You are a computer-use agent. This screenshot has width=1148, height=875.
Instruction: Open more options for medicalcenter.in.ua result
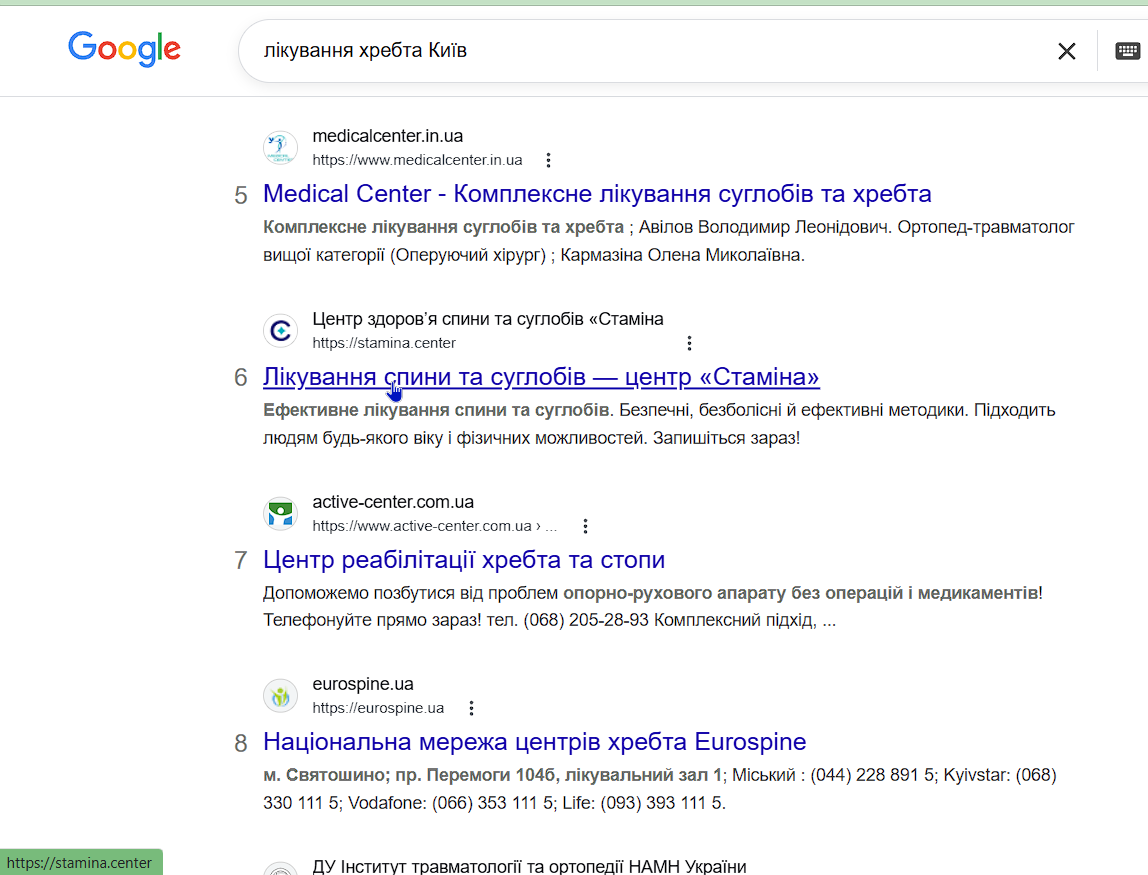tap(548, 160)
